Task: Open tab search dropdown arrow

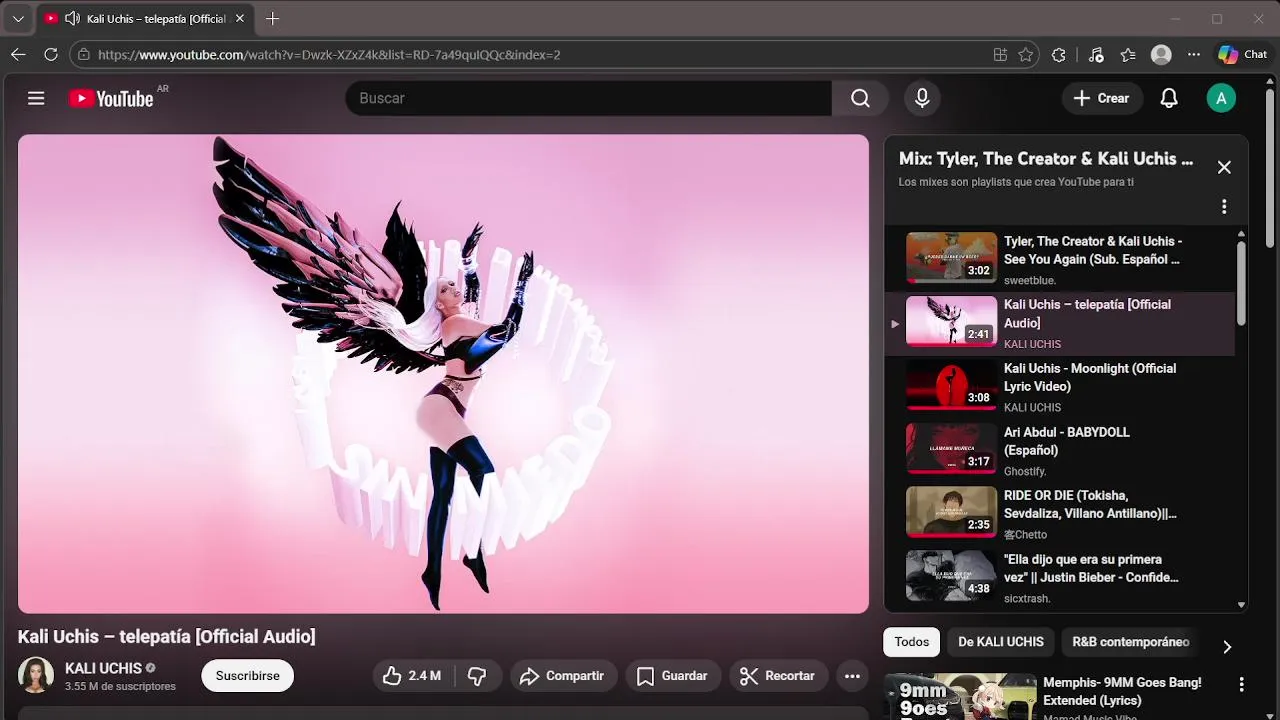Action: (x=18, y=18)
